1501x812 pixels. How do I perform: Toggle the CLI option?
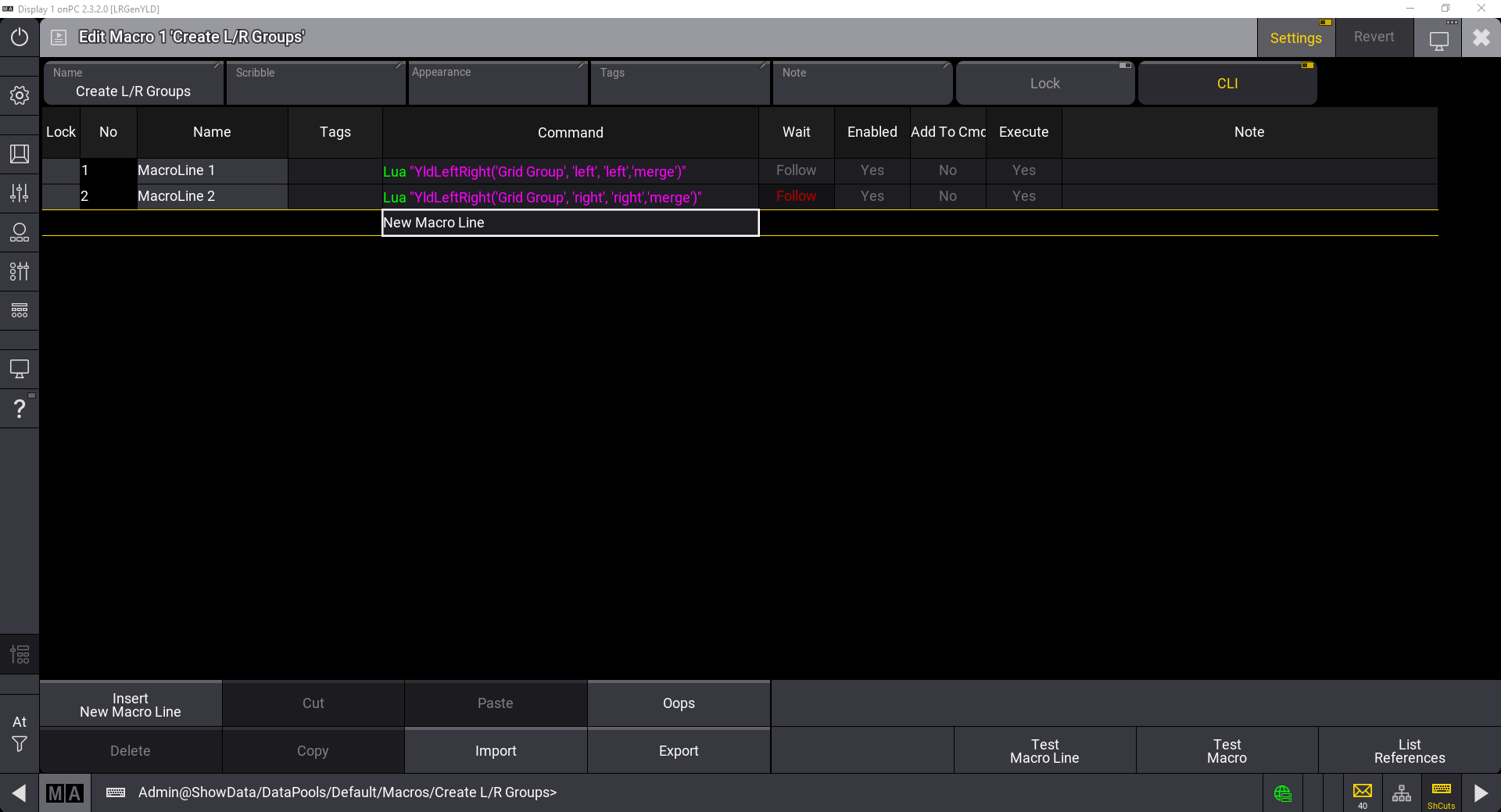(1227, 84)
